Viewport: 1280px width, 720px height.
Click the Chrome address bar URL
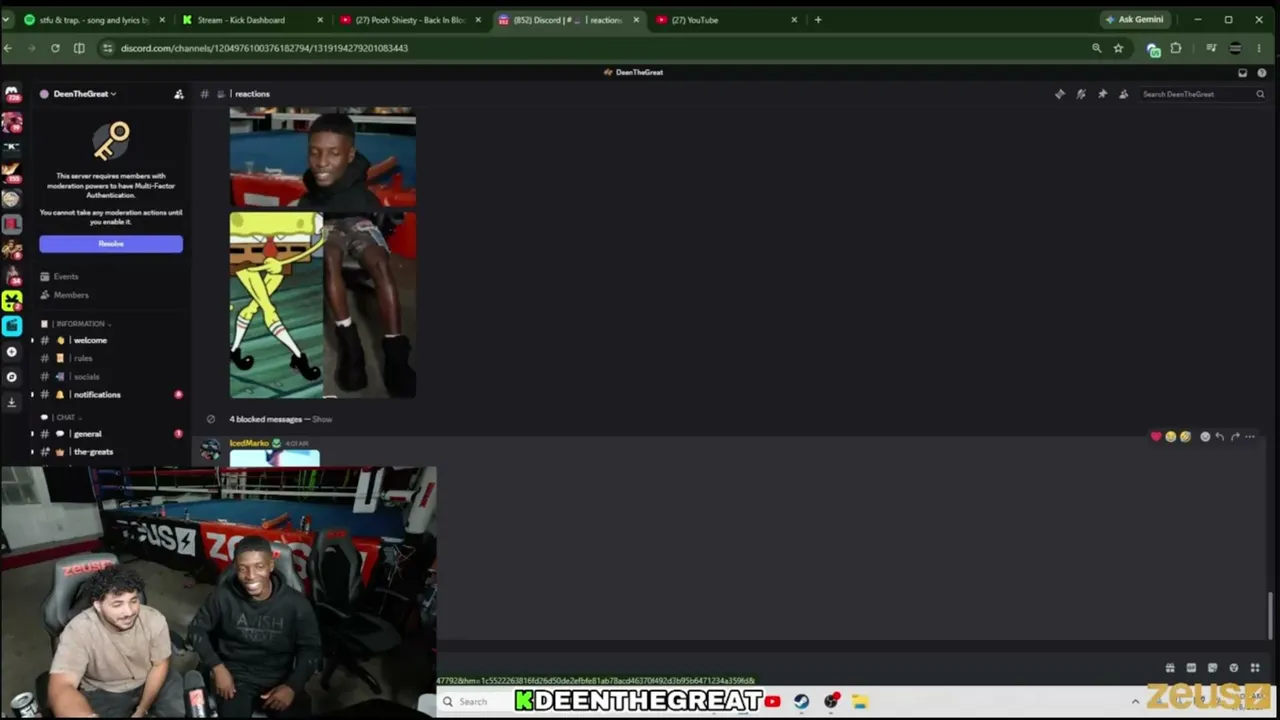[264, 48]
